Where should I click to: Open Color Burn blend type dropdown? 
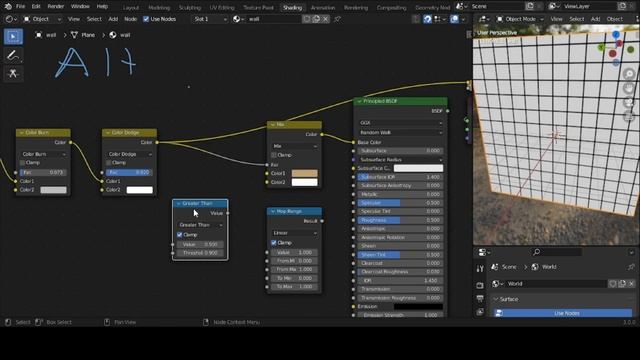[x=43, y=154]
